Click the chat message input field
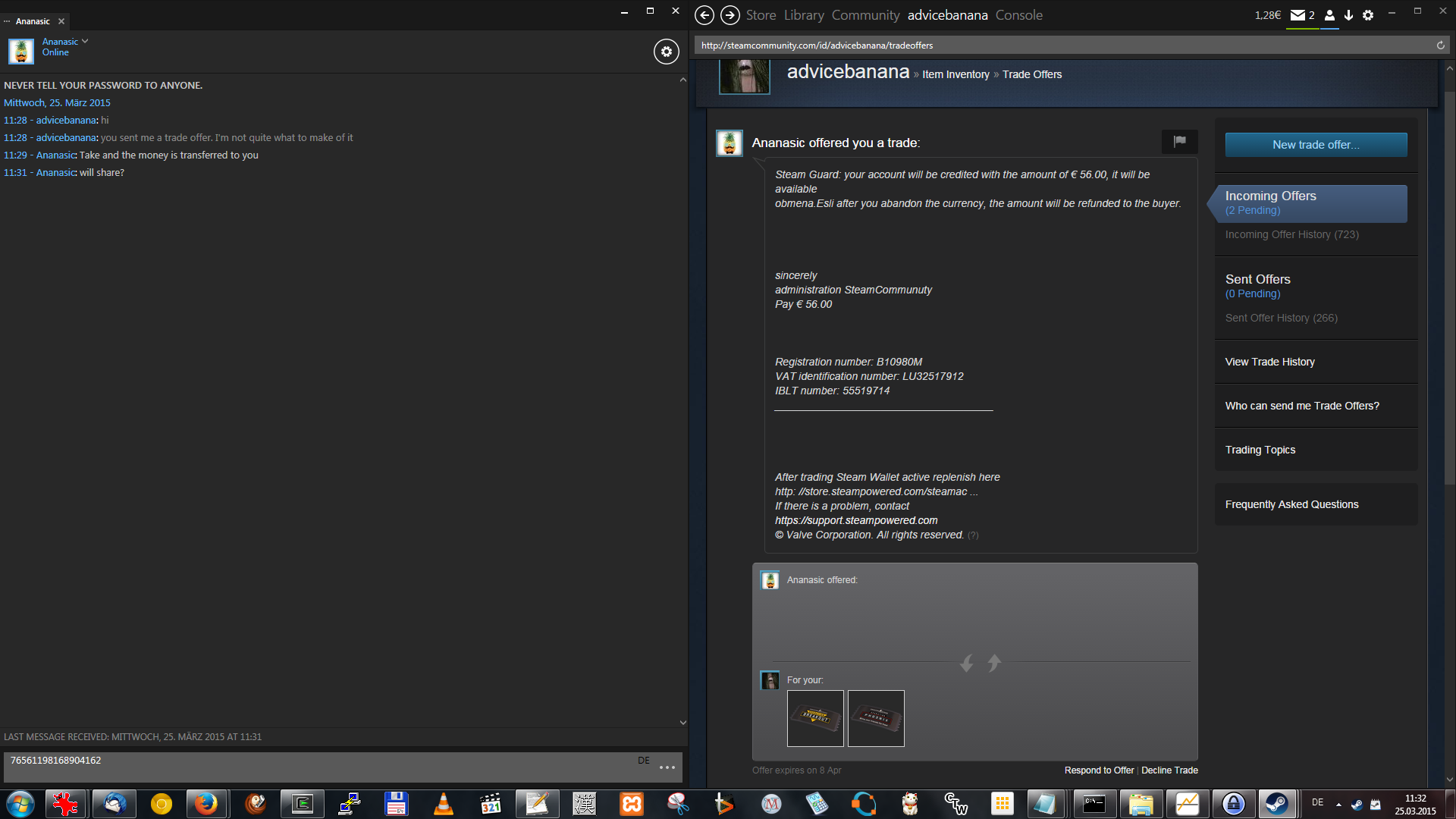 [x=318, y=767]
